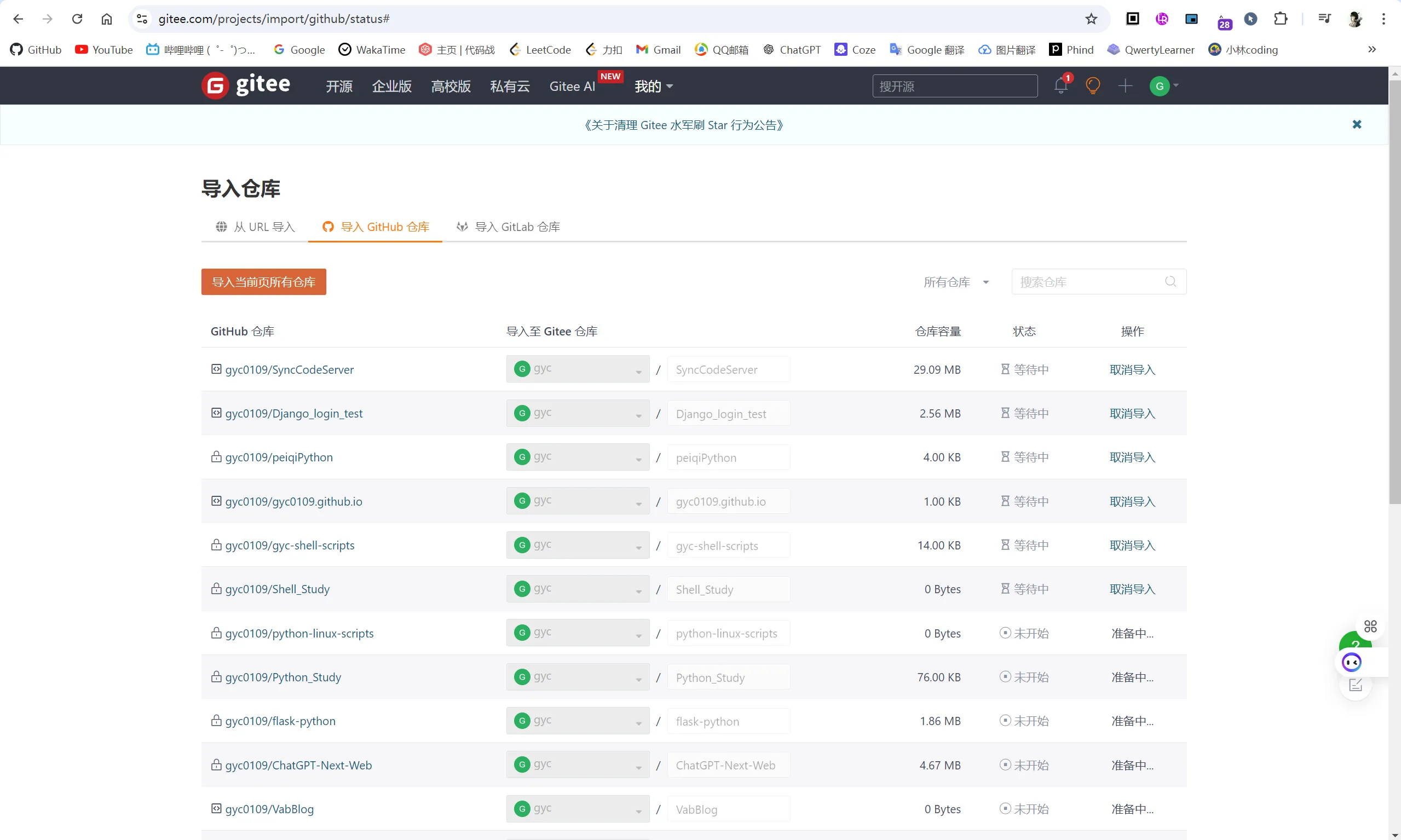Open the floating chat assistant icon

point(1352,662)
